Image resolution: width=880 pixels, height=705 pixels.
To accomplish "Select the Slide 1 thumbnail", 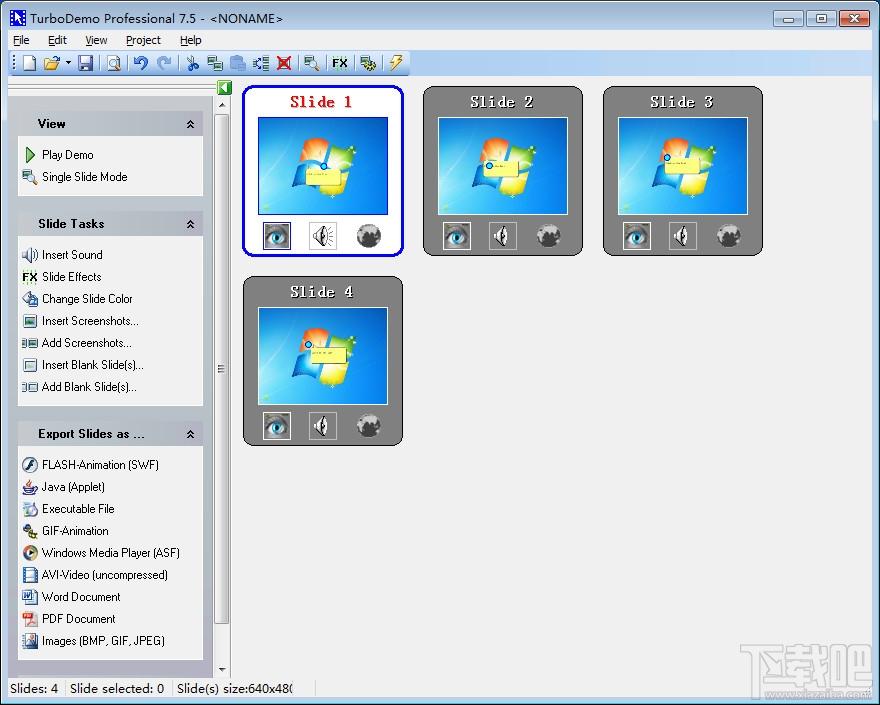I will (x=323, y=166).
